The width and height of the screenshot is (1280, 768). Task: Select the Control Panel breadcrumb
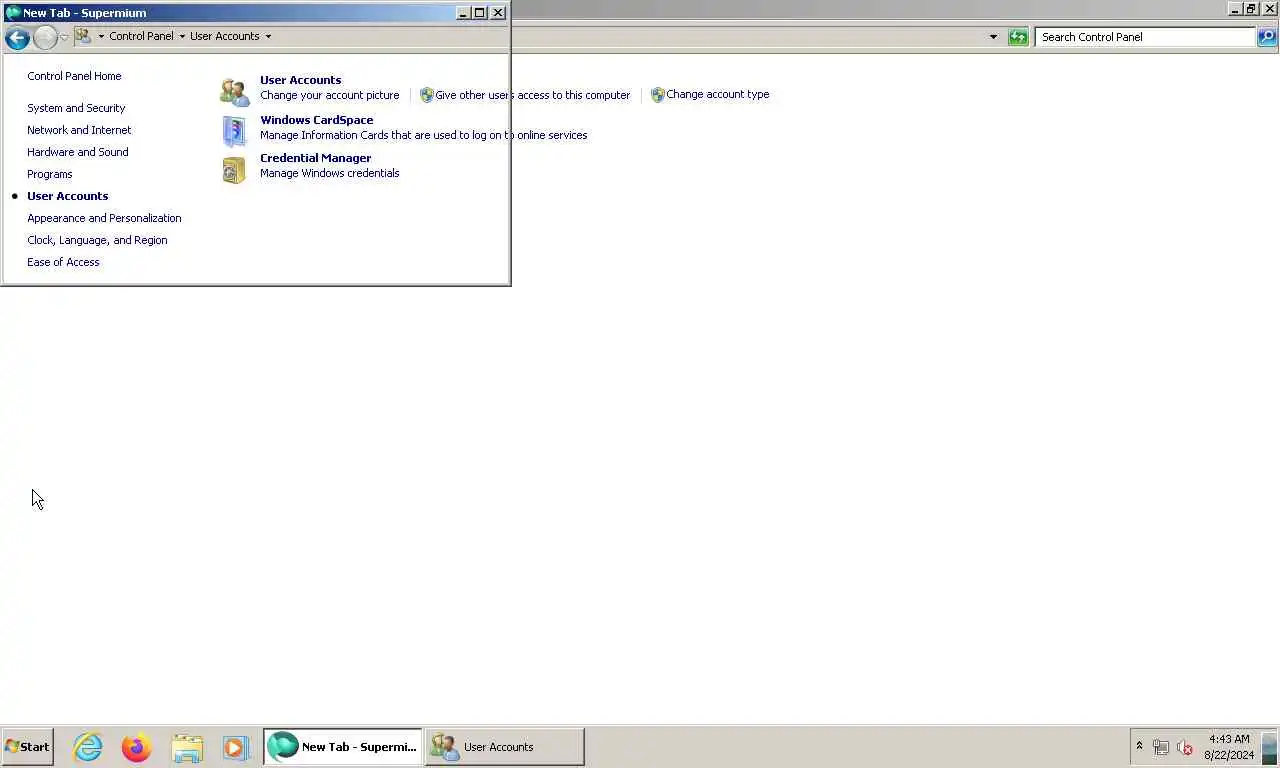[141, 36]
